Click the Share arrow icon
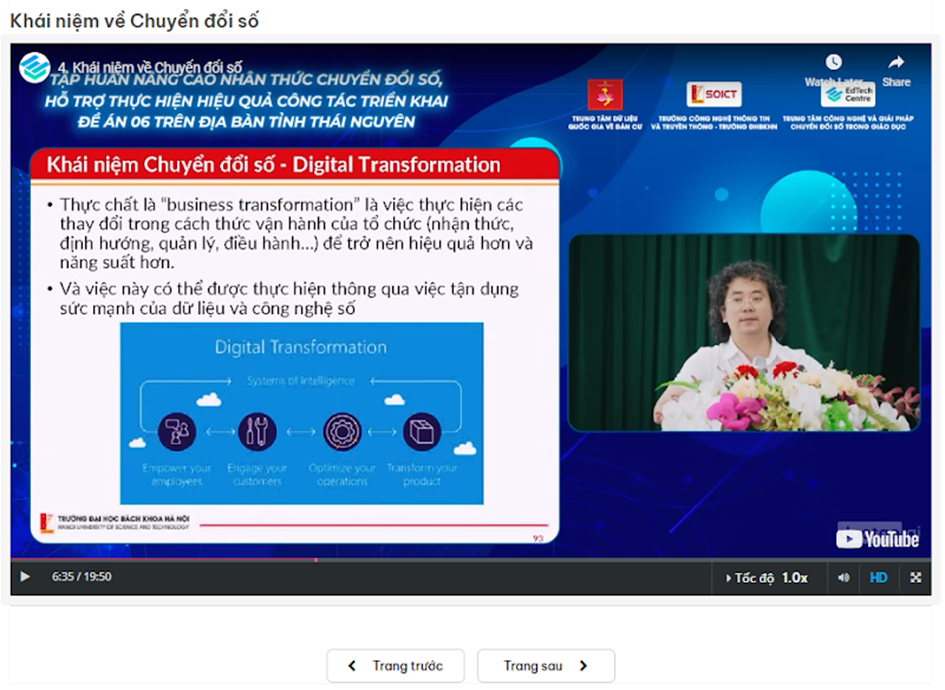This screenshot has width=945, height=690. coord(896,64)
